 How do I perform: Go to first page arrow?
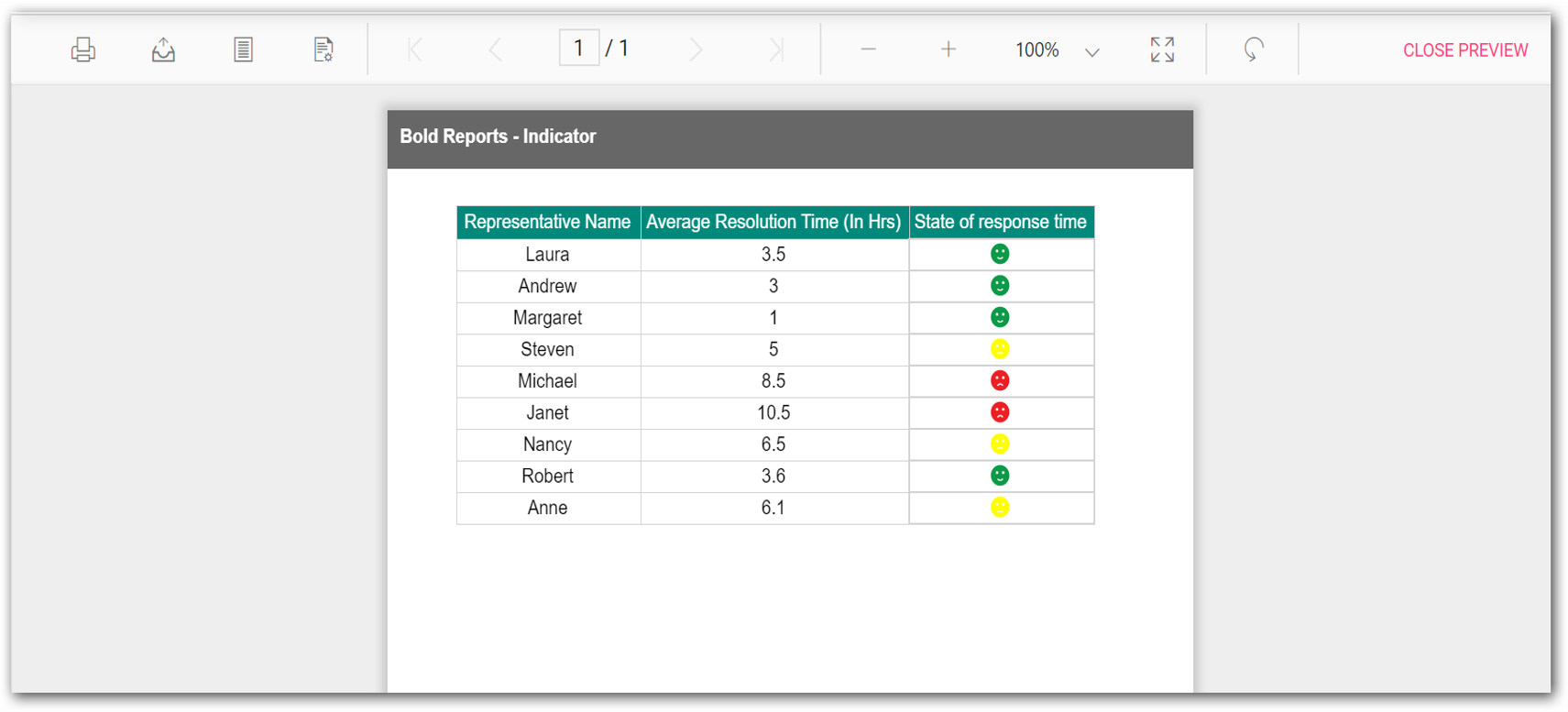pyautogui.click(x=415, y=49)
